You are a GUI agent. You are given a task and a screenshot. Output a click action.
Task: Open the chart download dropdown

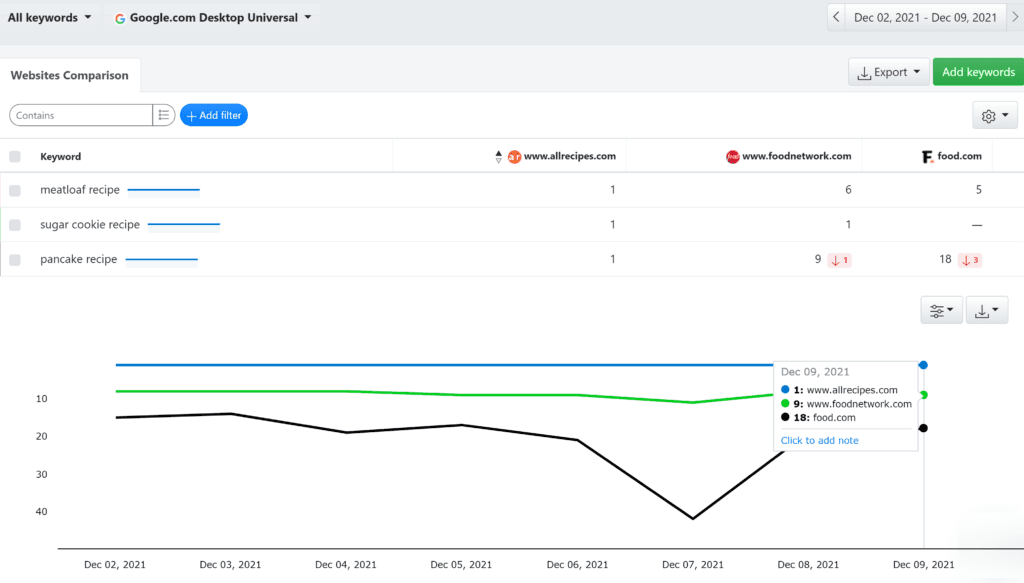point(986,311)
